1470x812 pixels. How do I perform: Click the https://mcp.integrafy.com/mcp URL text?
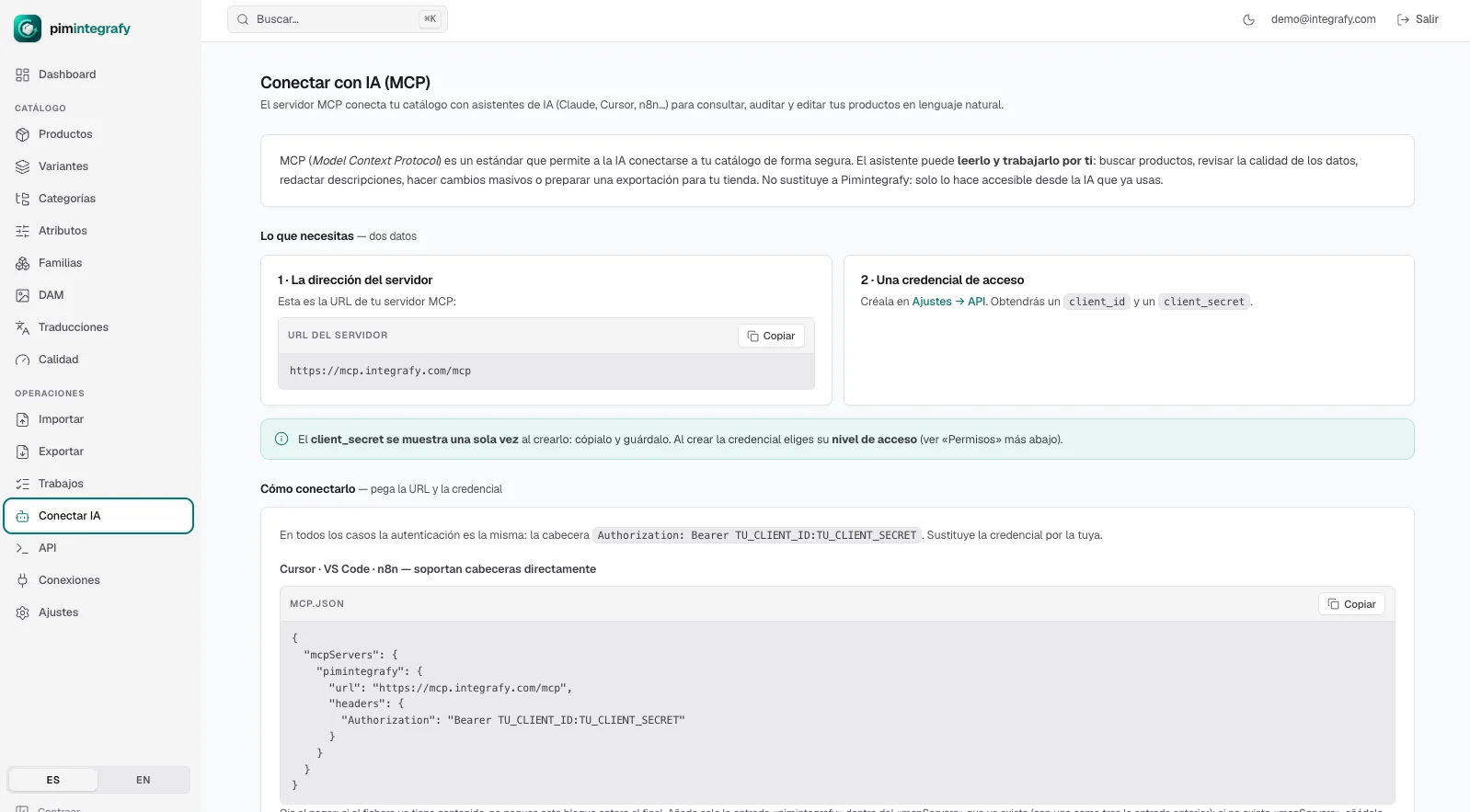(380, 371)
